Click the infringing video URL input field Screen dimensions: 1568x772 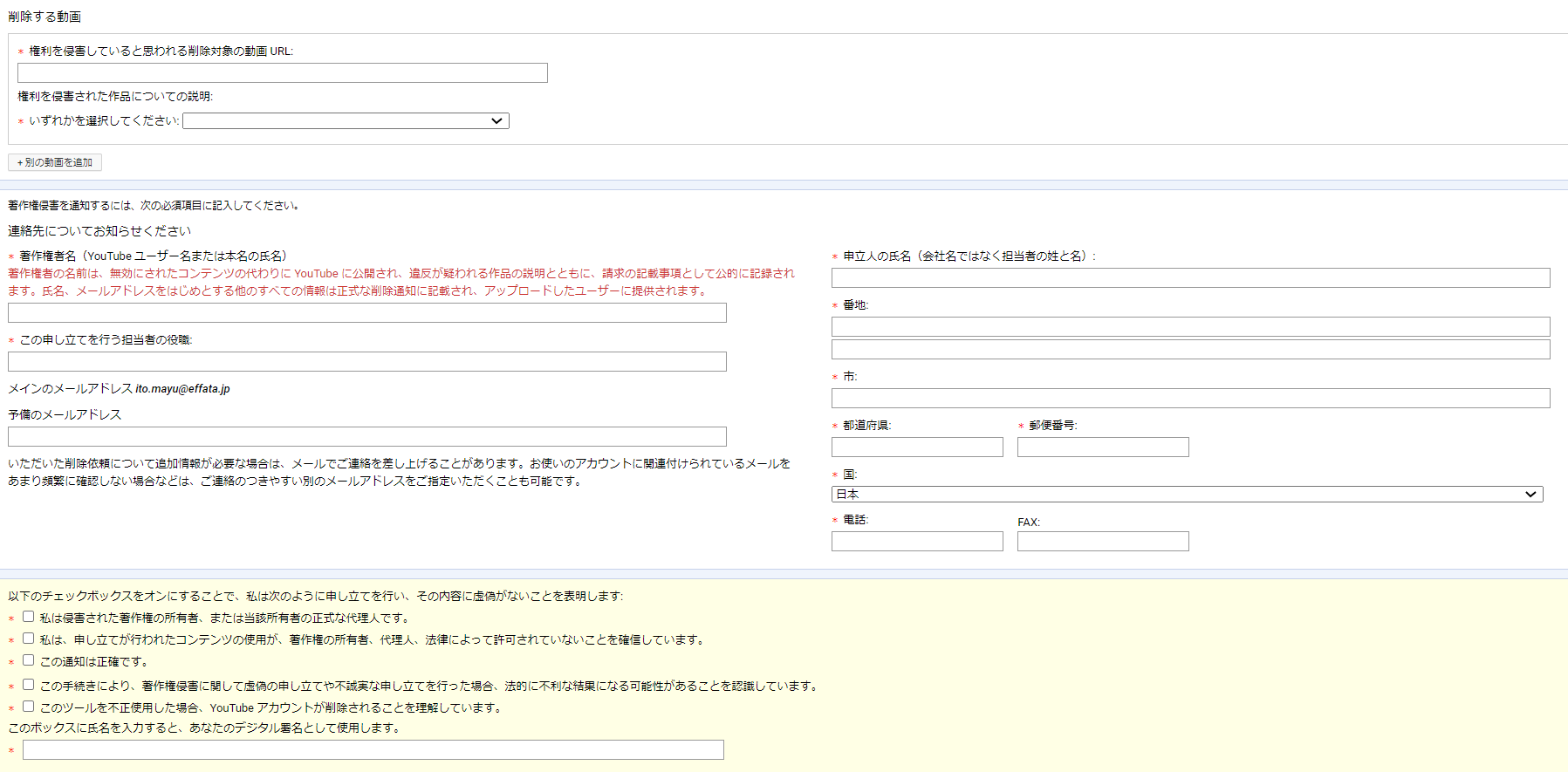(x=283, y=72)
